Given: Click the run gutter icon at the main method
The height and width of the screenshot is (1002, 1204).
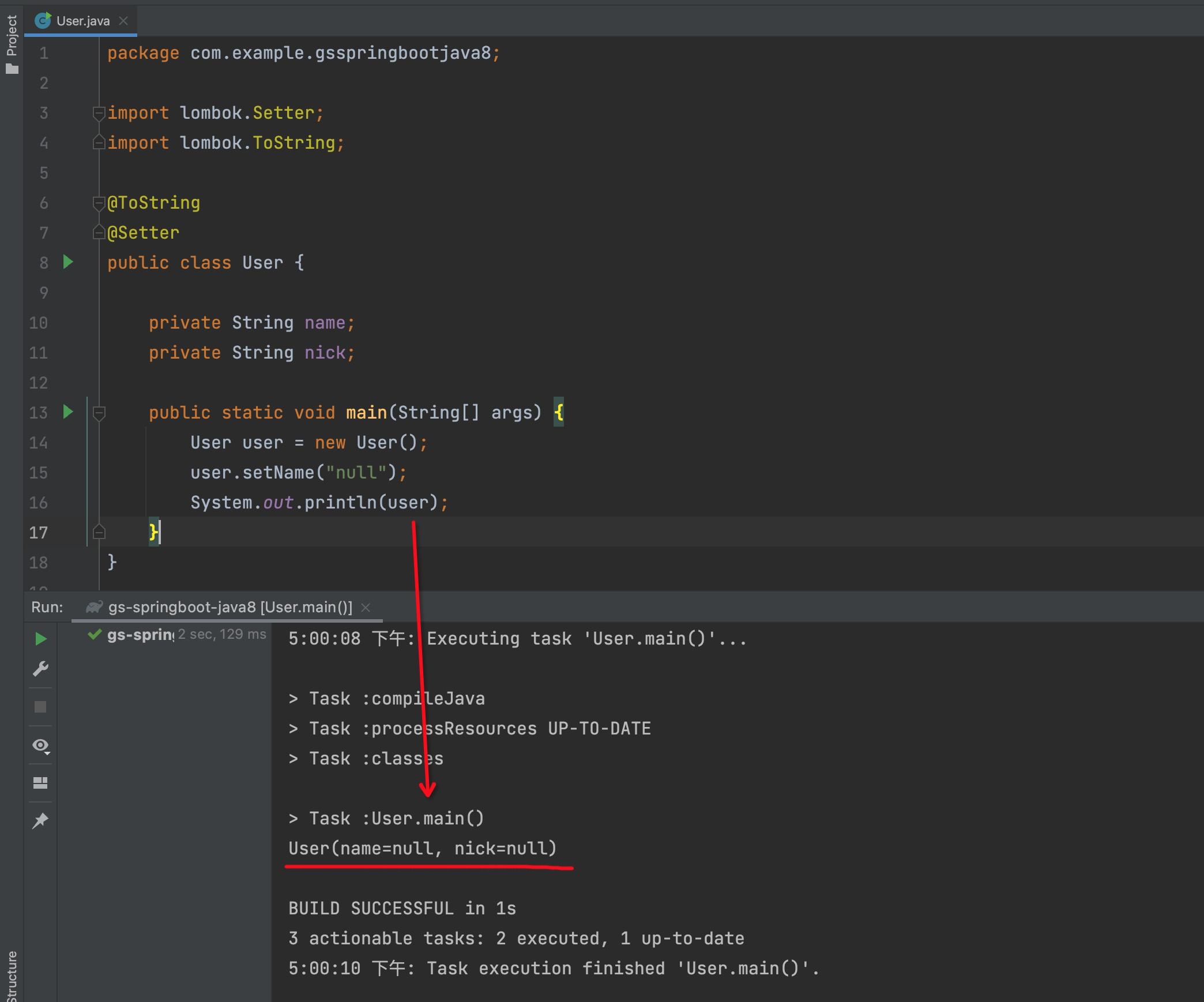Looking at the screenshot, I should (x=68, y=412).
